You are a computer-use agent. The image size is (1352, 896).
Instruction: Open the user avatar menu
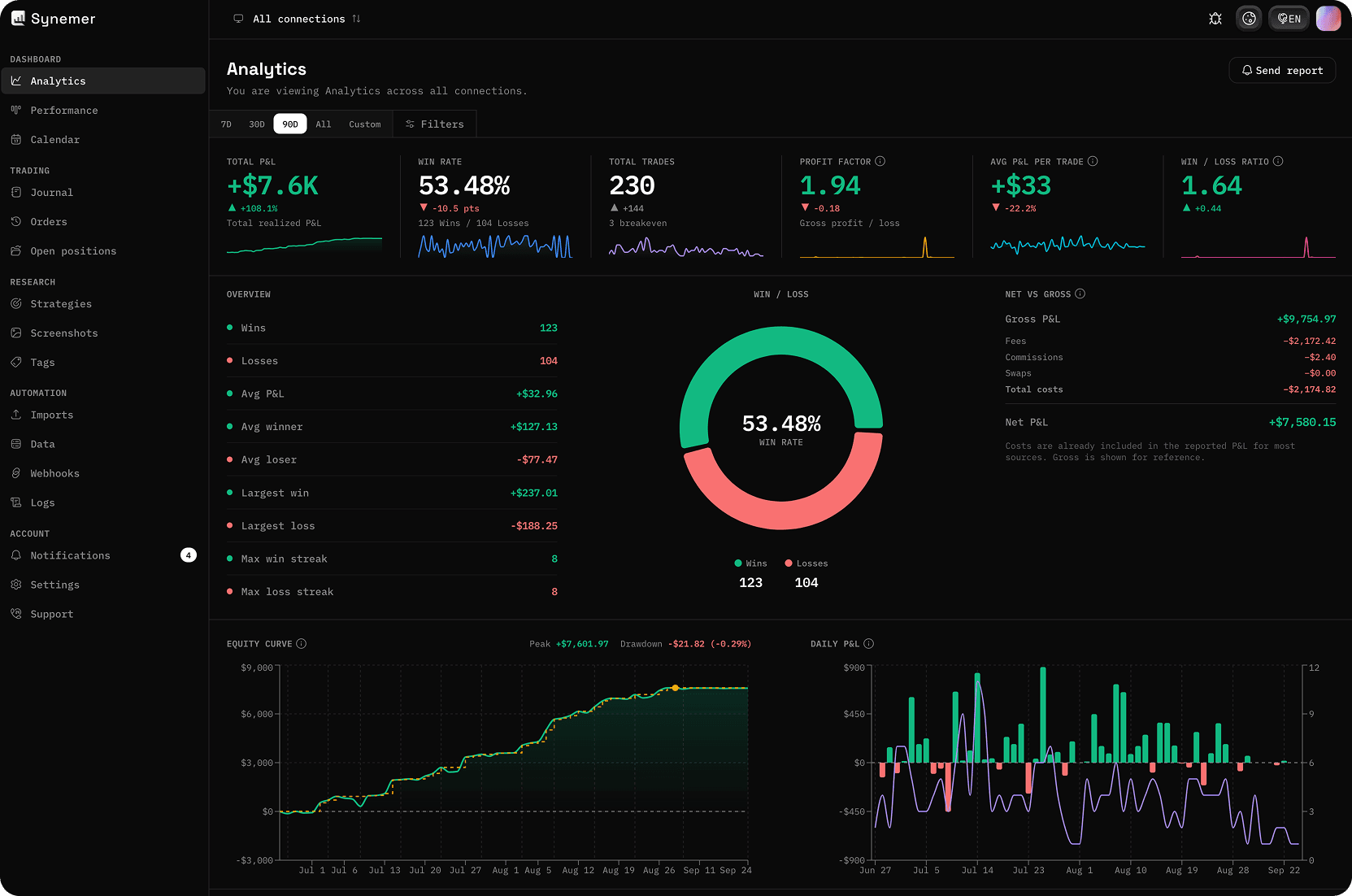(x=1328, y=19)
